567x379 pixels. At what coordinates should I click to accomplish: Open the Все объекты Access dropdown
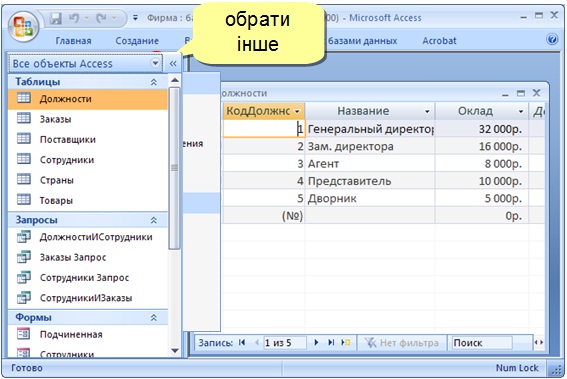click(x=155, y=63)
